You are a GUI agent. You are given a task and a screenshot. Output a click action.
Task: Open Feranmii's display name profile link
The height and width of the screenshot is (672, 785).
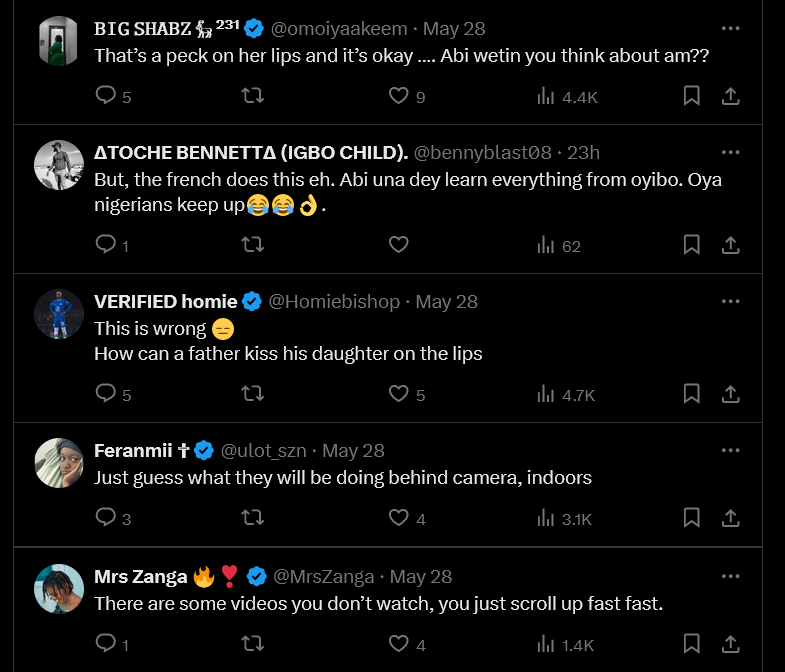140,451
